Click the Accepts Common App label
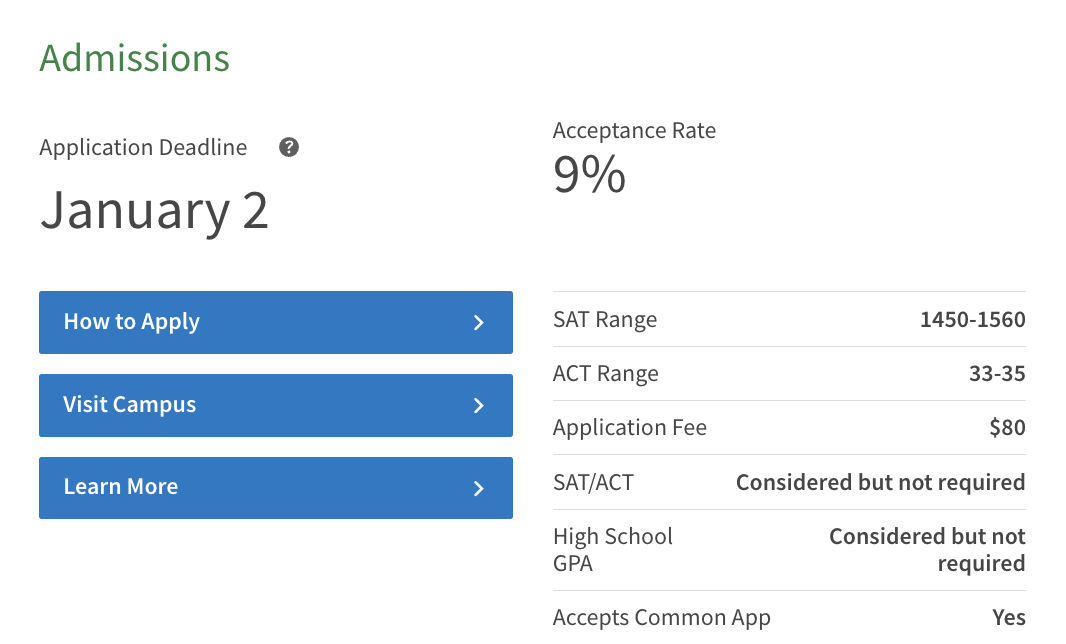Viewport: 1066px width, 644px height. pos(661,617)
